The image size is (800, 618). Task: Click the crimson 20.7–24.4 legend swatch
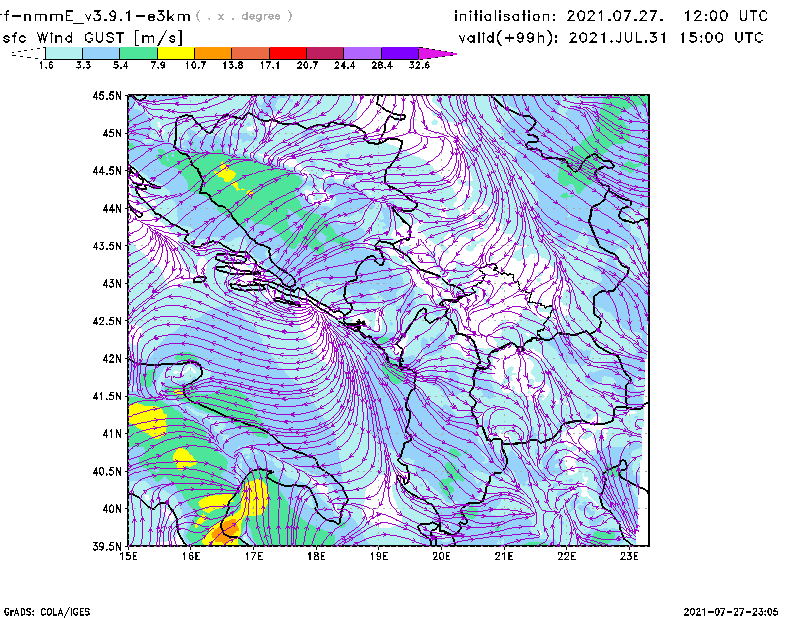(325, 53)
